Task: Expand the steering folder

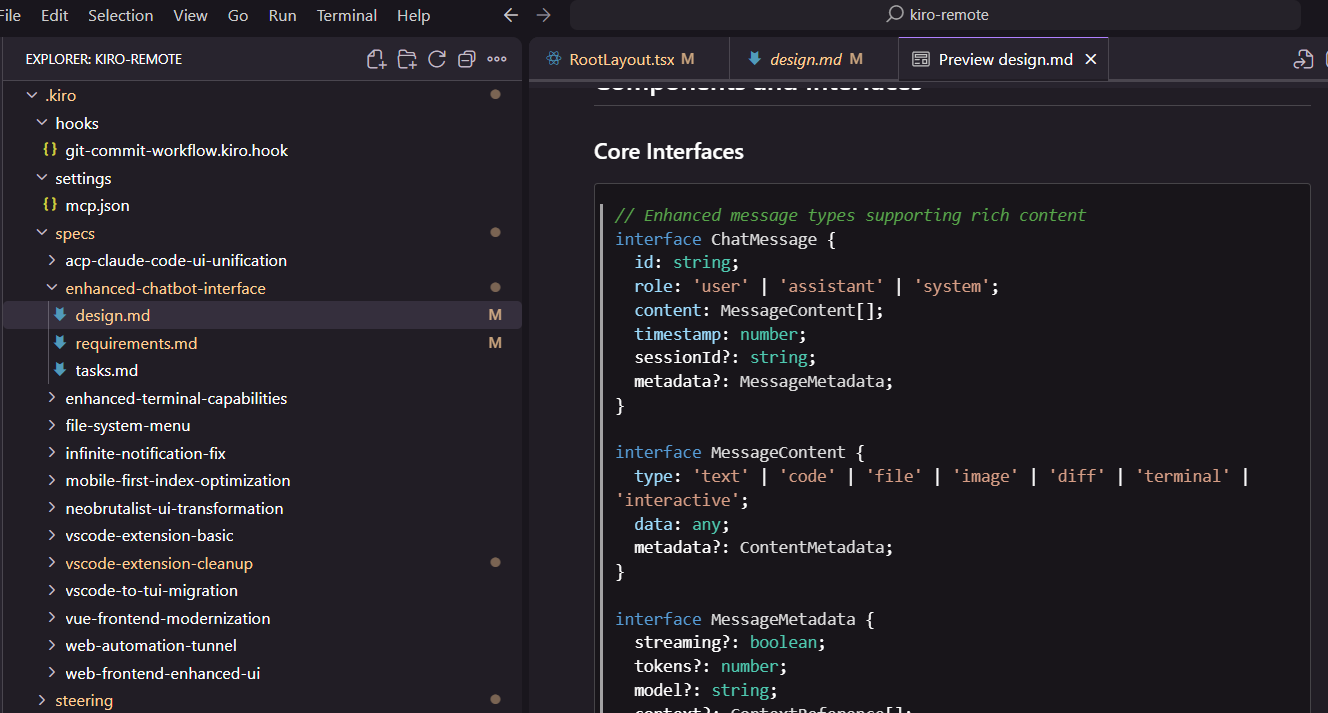Action: click(84, 700)
